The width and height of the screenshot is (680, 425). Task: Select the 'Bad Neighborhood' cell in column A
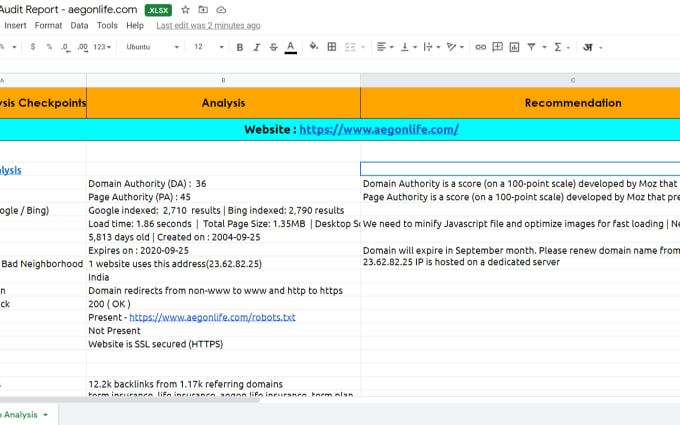[43, 264]
